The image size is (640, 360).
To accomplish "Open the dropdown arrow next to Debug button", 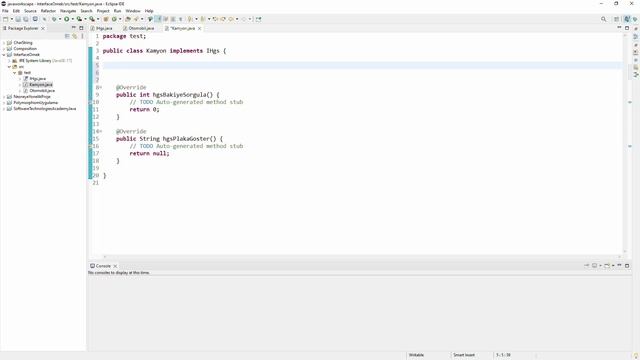I will [60, 19].
